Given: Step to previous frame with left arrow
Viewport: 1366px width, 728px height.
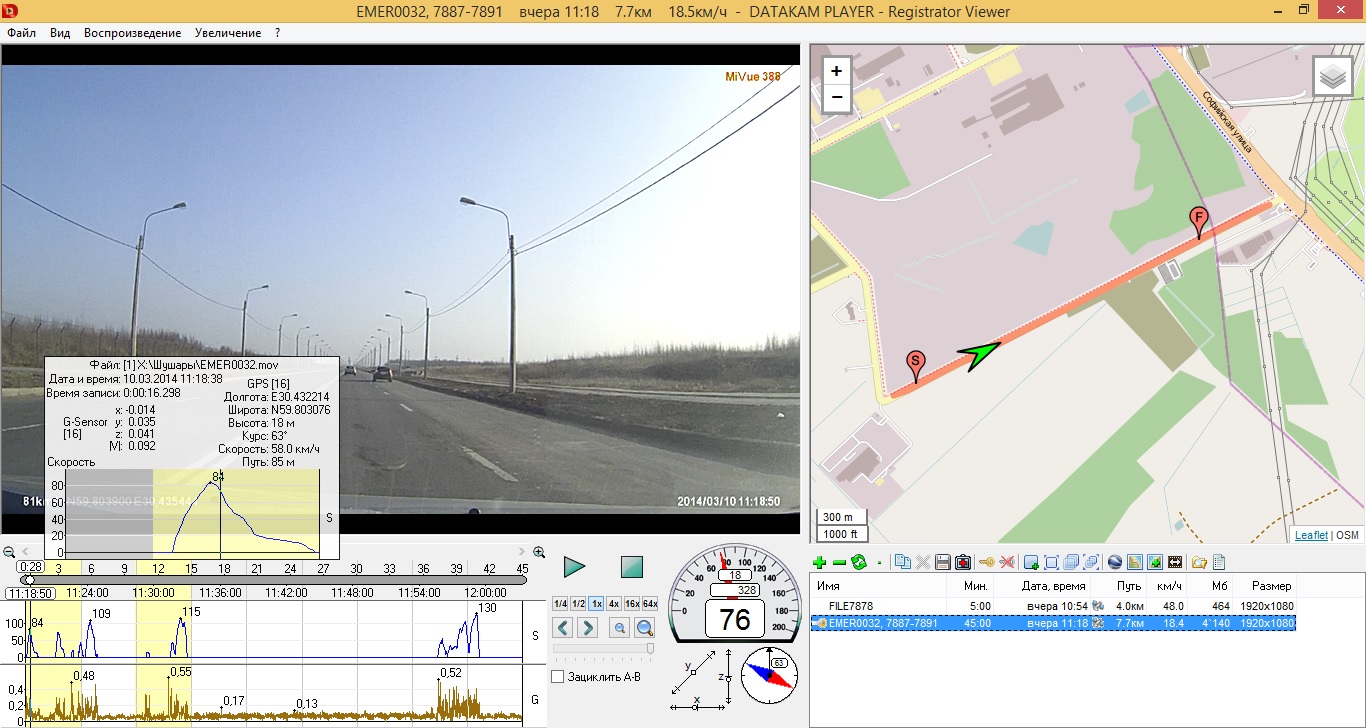Looking at the screenshot, I should coord(563,628).
